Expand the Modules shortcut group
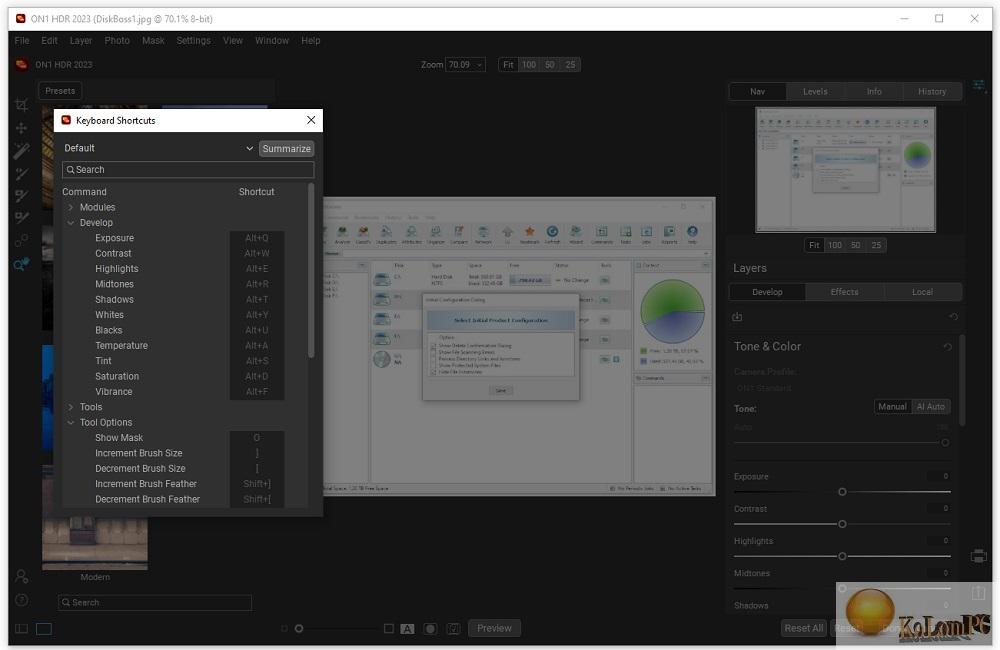This screenshot has height=650, width=1000. 71,207
